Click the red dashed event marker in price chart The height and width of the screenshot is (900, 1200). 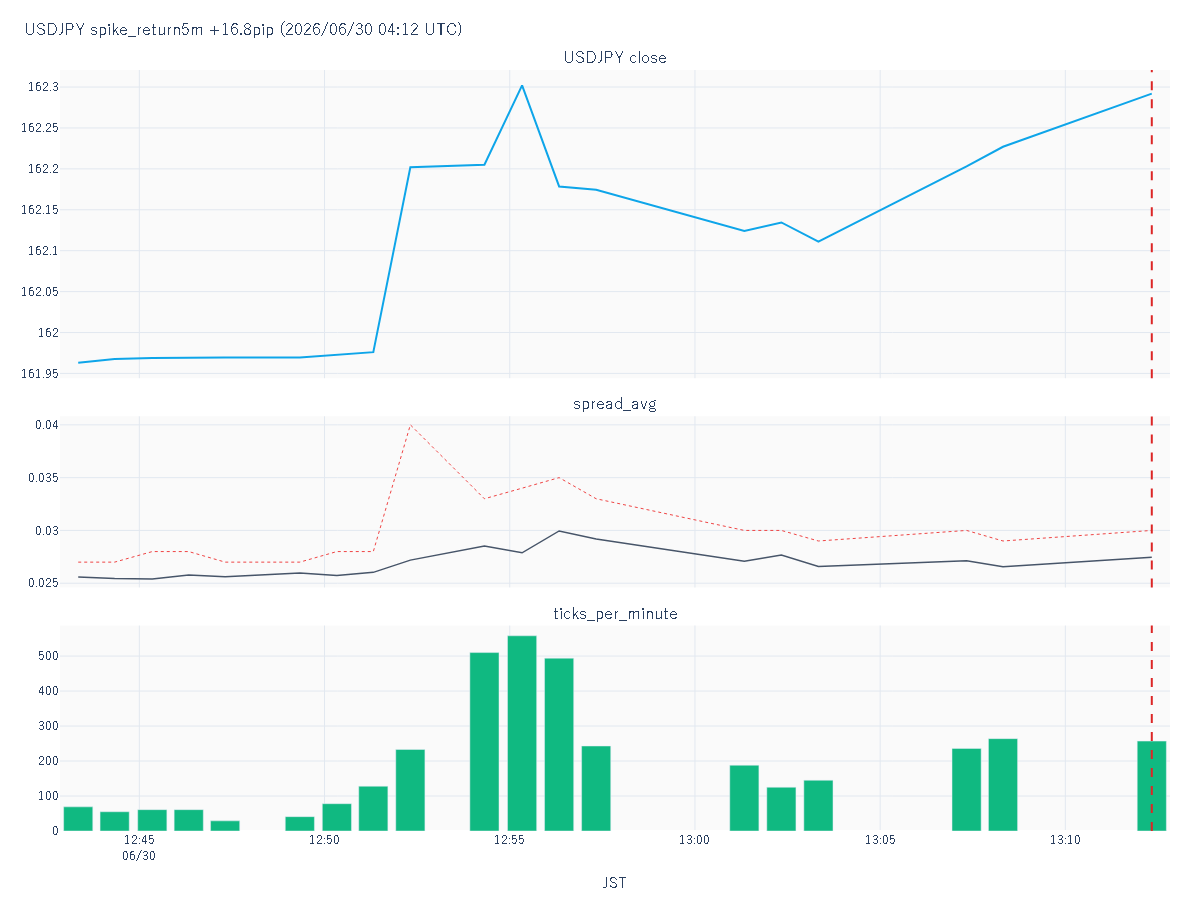1152,224
